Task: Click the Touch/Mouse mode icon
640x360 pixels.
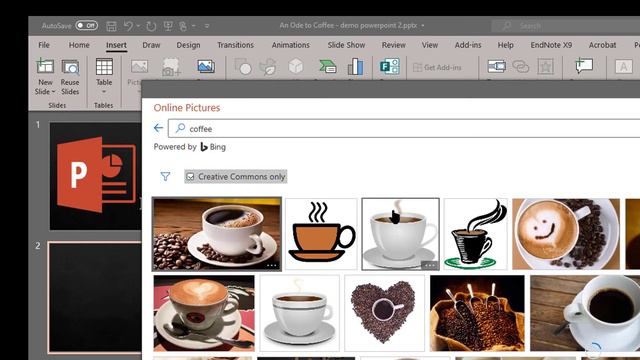Action: [x=183, y=26]
